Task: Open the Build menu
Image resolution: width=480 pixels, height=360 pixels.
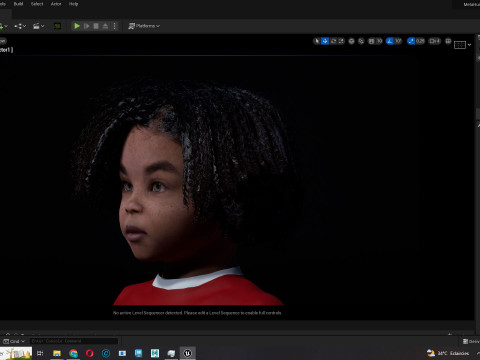Action: tap(18, 4)
